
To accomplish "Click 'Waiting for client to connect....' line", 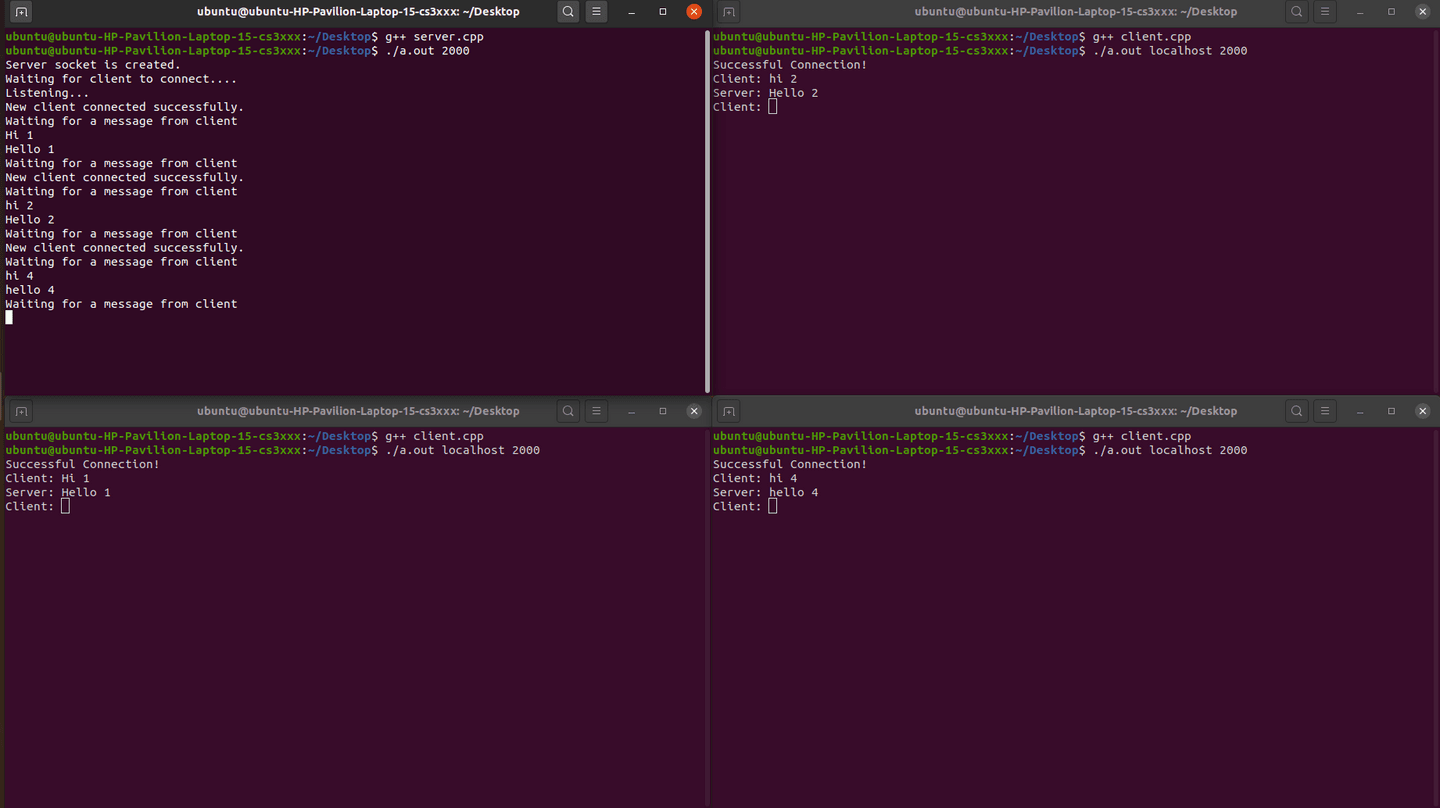I will pos(121,79).
